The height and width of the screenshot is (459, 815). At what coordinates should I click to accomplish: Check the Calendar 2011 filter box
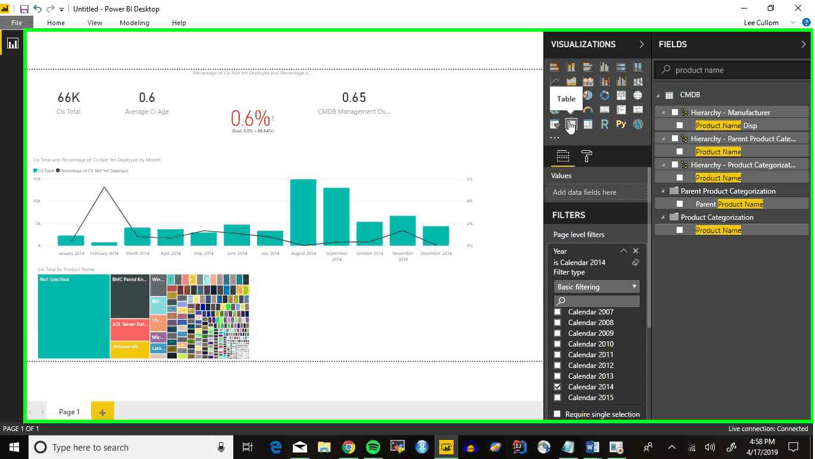(x=558, y=355)
